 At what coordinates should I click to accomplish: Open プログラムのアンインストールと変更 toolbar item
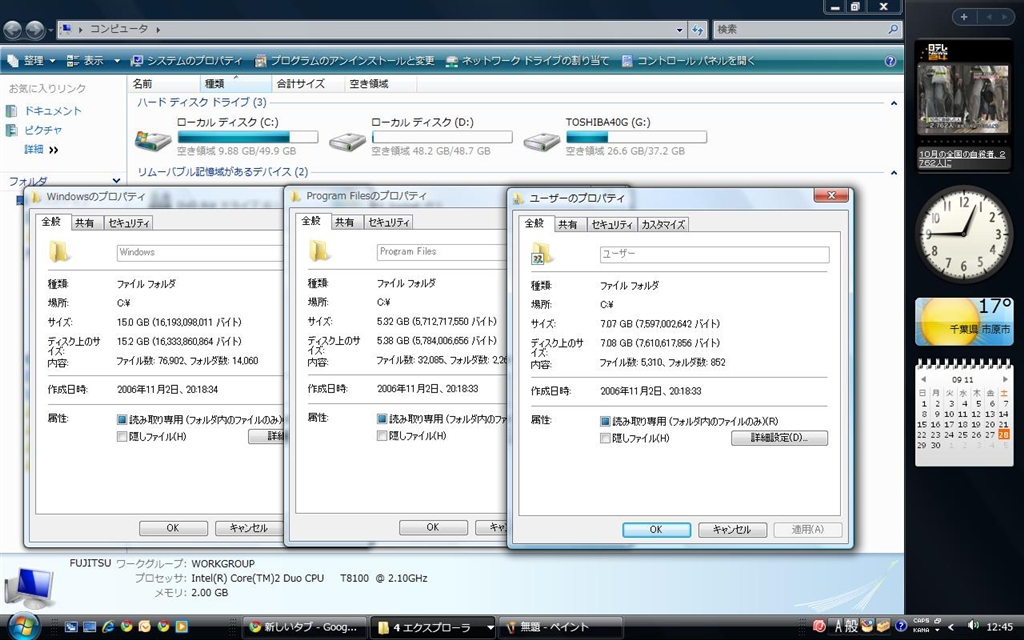coord(344,61)
